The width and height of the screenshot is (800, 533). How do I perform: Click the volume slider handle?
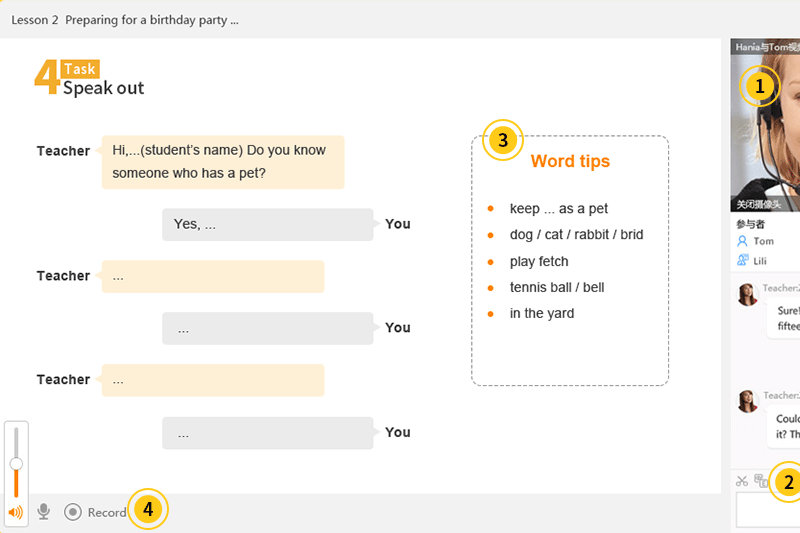click(x=16, y=464)
